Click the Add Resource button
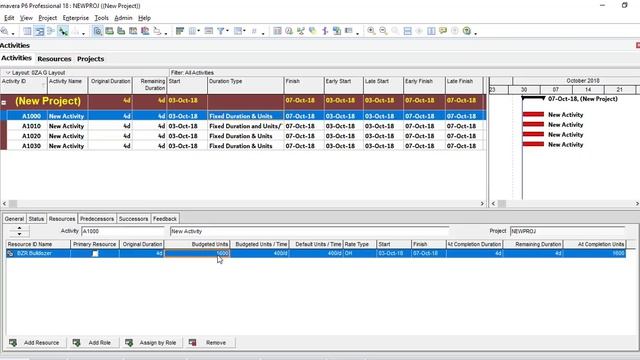 35,343
